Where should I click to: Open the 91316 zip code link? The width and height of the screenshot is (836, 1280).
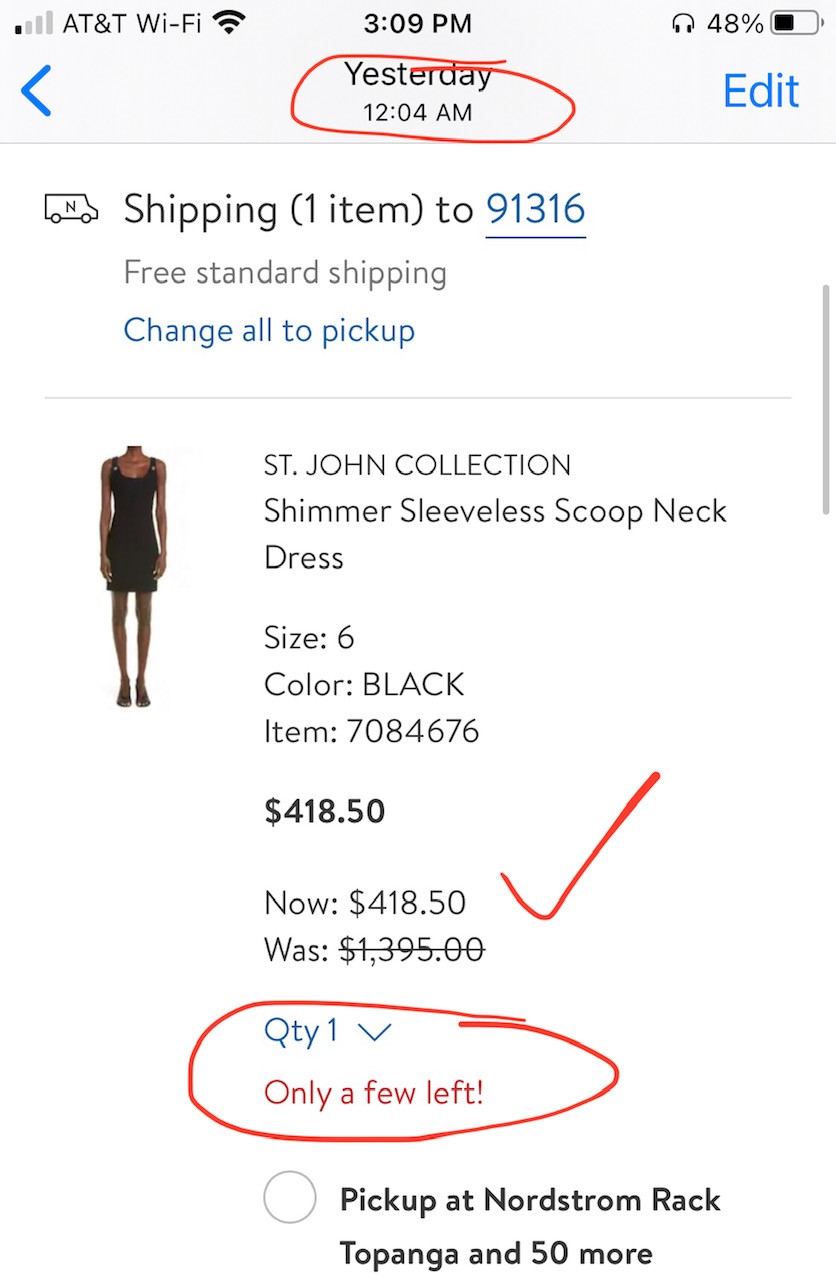pyautogui.click(x=535, y=209)
